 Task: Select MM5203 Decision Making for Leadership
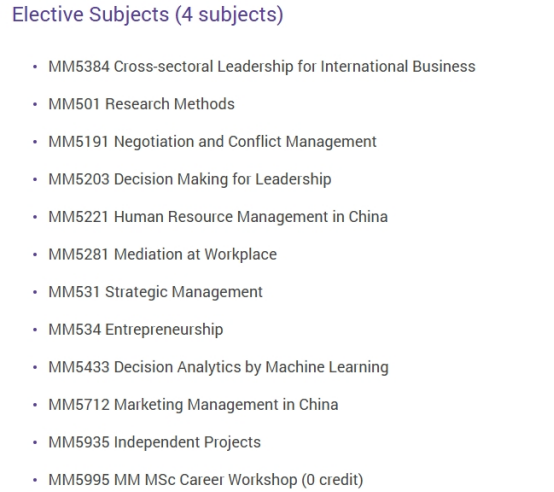tap(190, 179)
